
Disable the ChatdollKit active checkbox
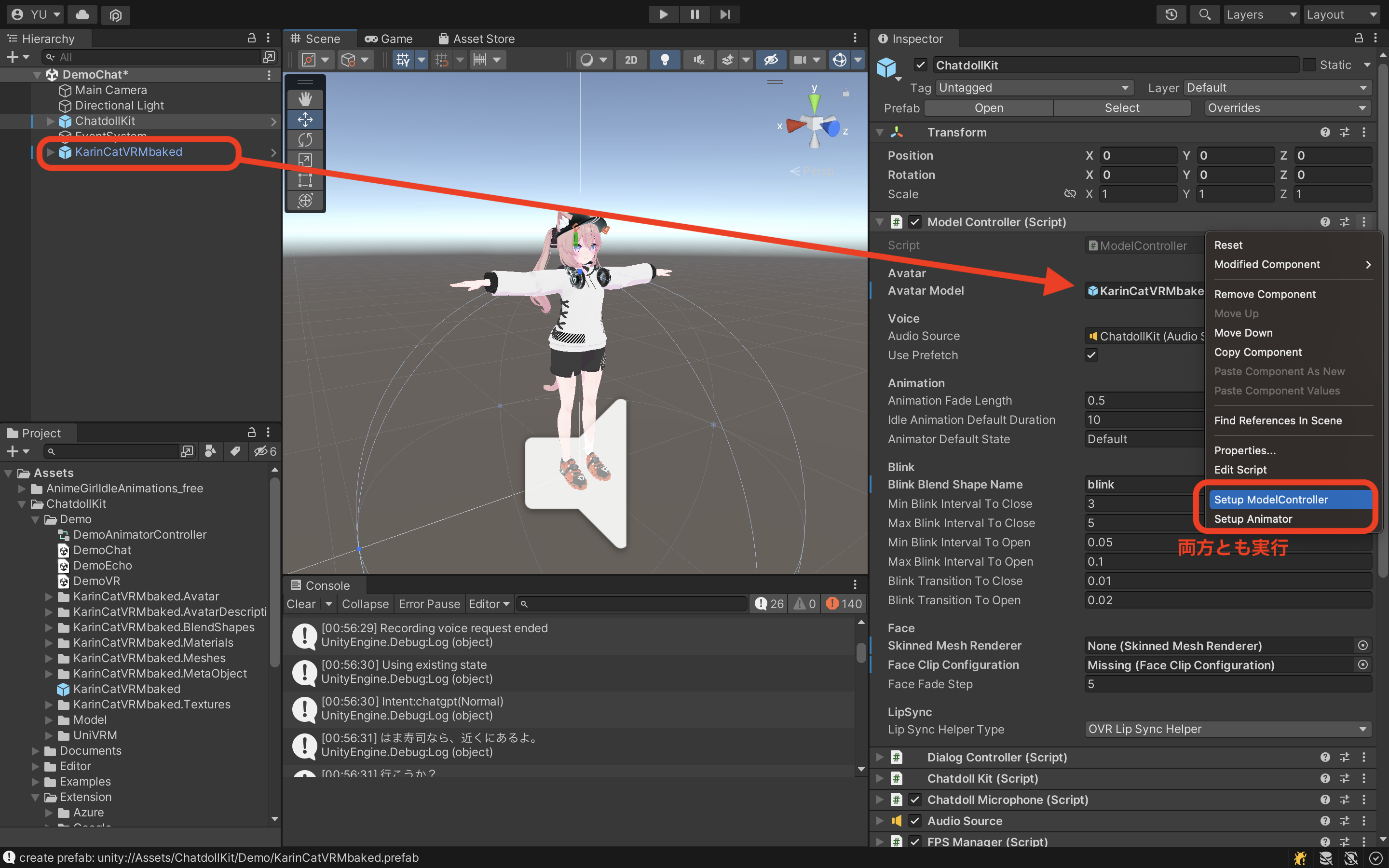point(921,65)
